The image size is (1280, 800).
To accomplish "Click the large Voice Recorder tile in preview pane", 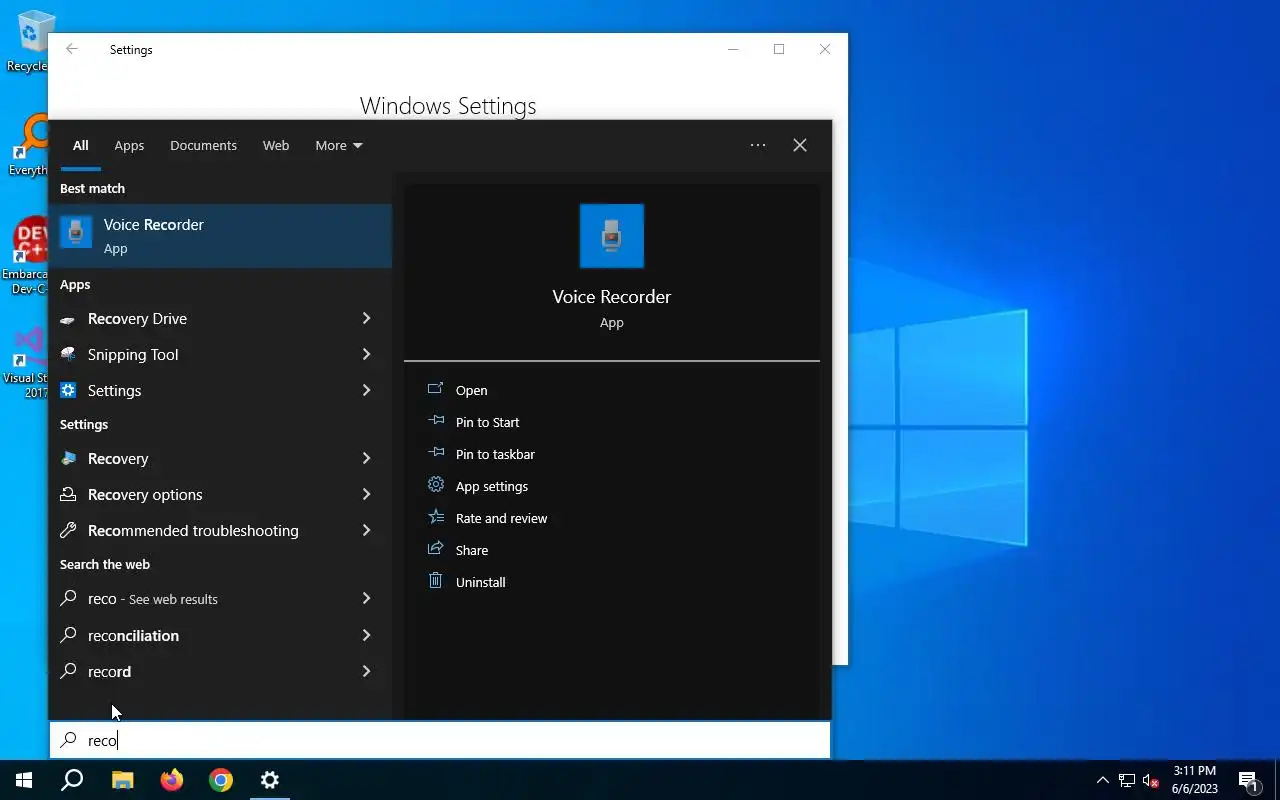I will pyautogui.click(x=612, y=236).
